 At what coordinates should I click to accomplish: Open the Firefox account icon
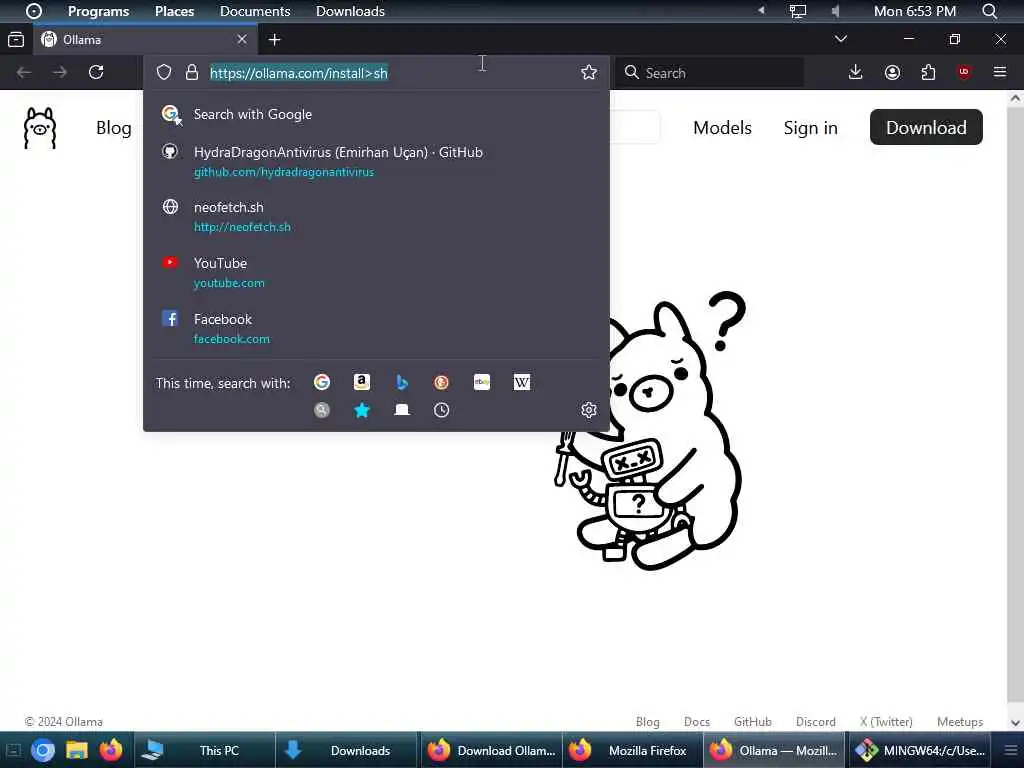pos(892,72)
